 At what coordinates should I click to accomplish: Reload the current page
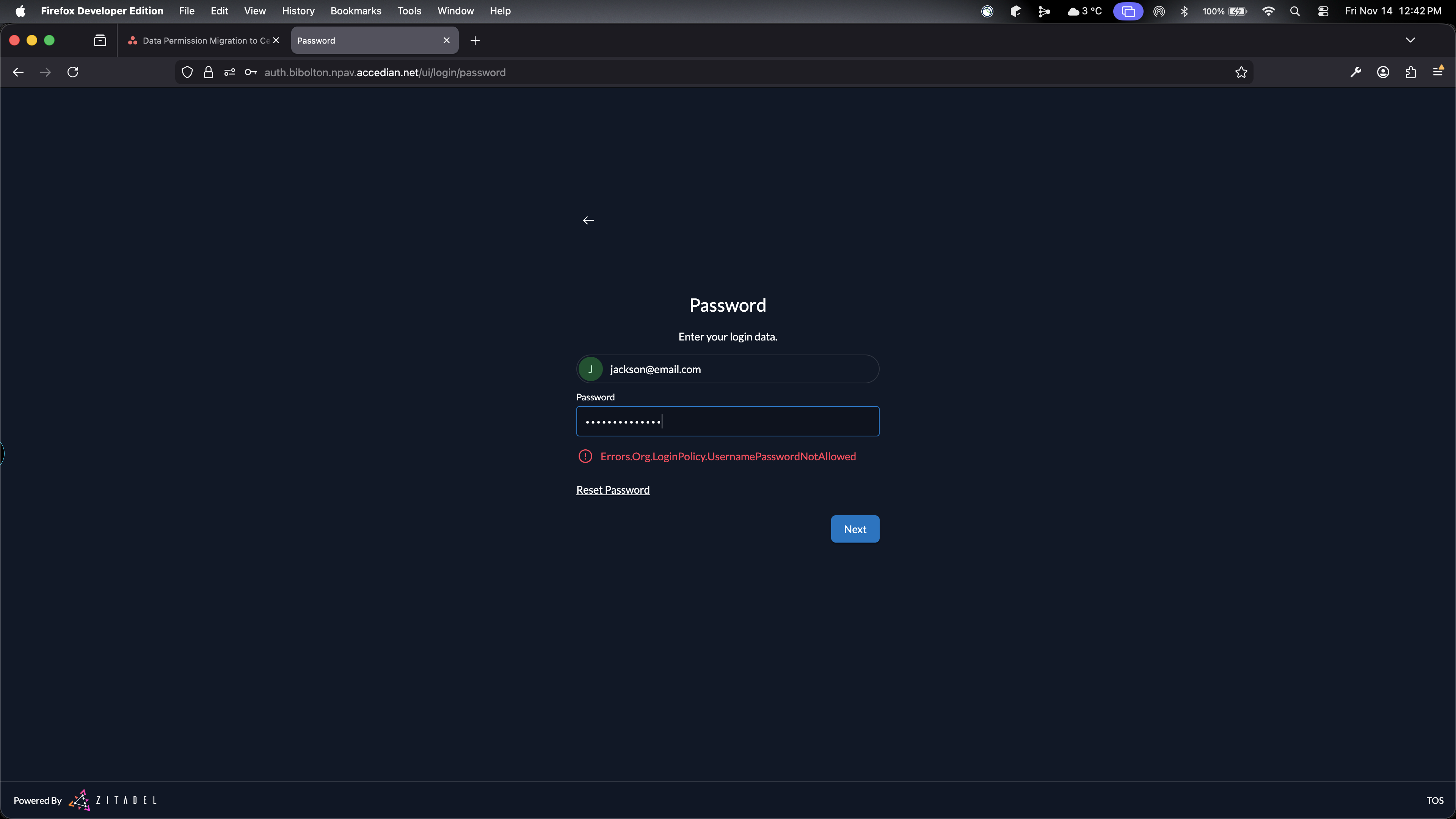click(73, 72)
